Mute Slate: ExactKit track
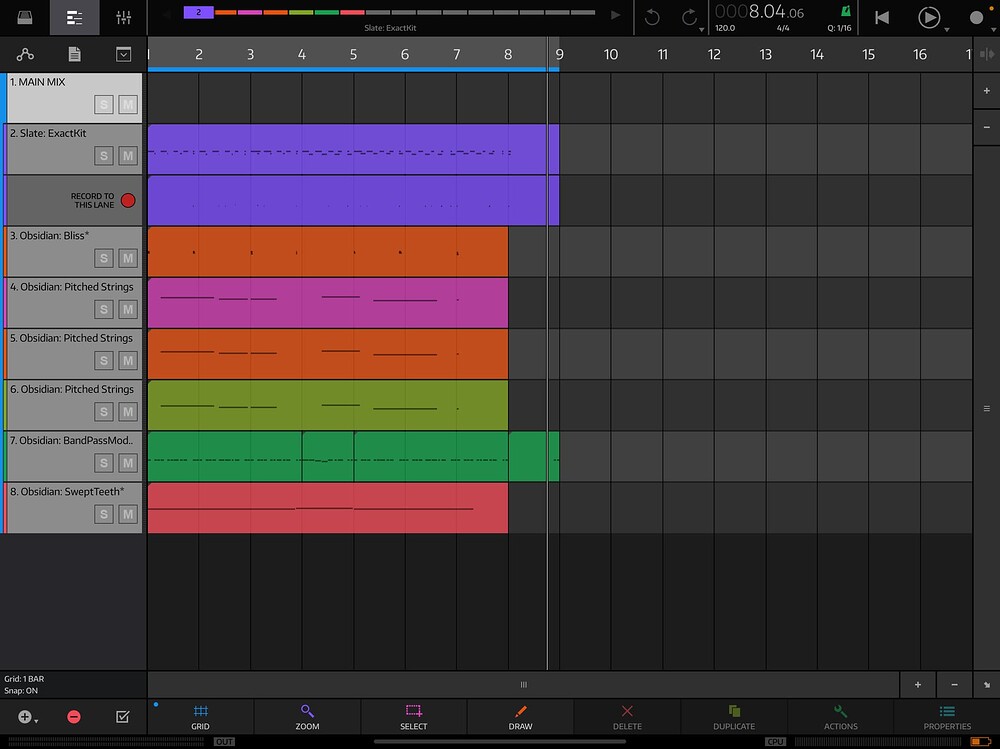Screen dimensions: 1000x749 coord(128,156)
